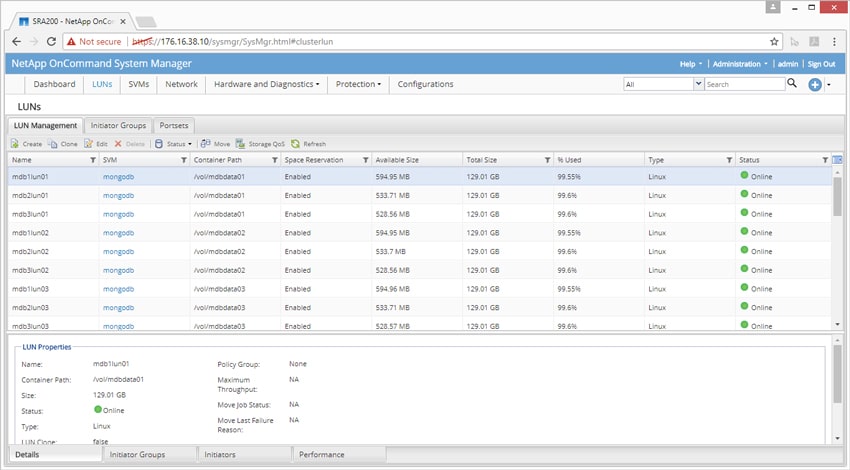This screenshot has height=470, width=850.
Task: Filter the Total Size column
Action: click(548, 160)
